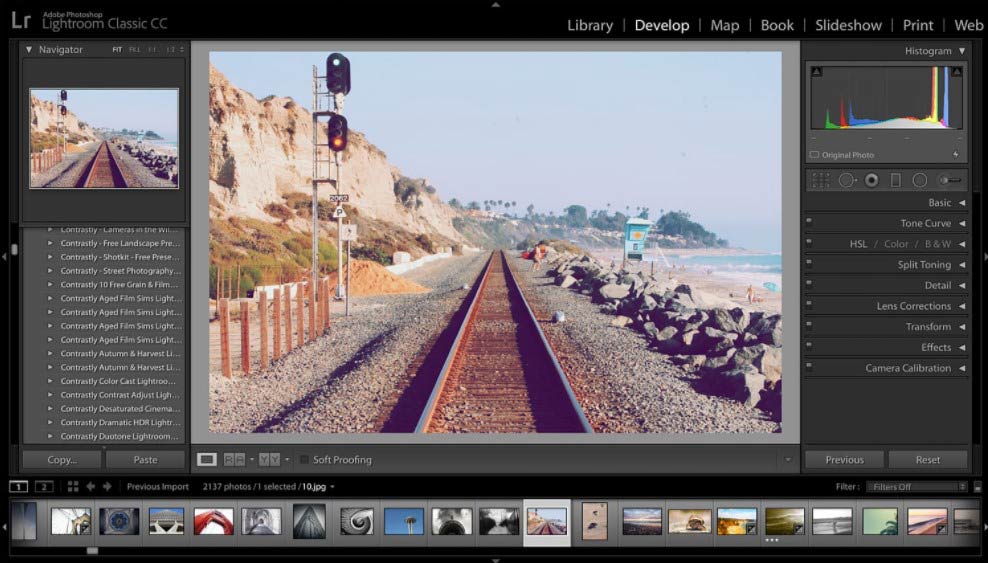The image size is (988, 563).
Task: Toggle Detail panel on/off switch
Action: pyautogui.click(x=809, y=283)
